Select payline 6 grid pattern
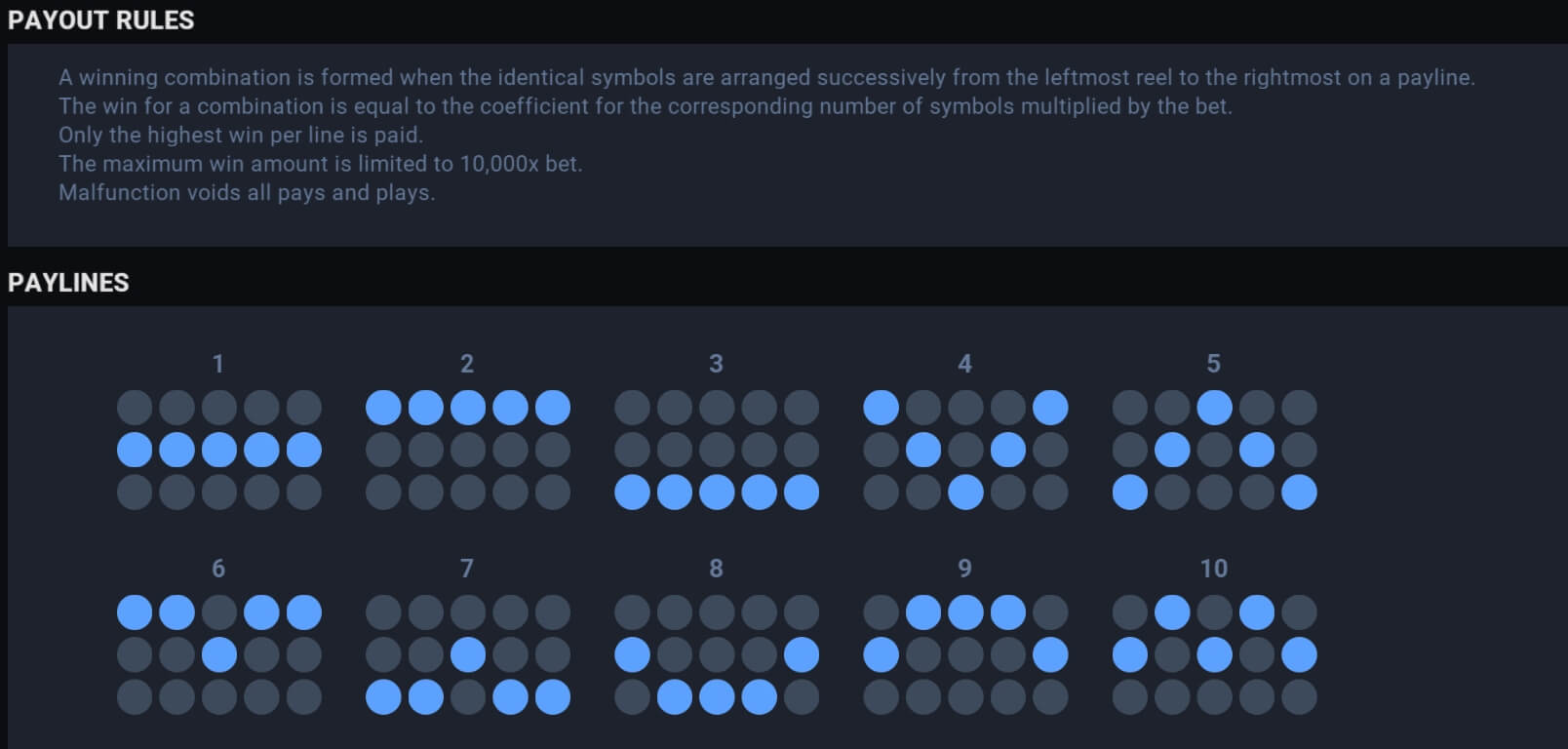Image resolution: width=1568 pixels, height=749 pixels. (x=218, y=654)
